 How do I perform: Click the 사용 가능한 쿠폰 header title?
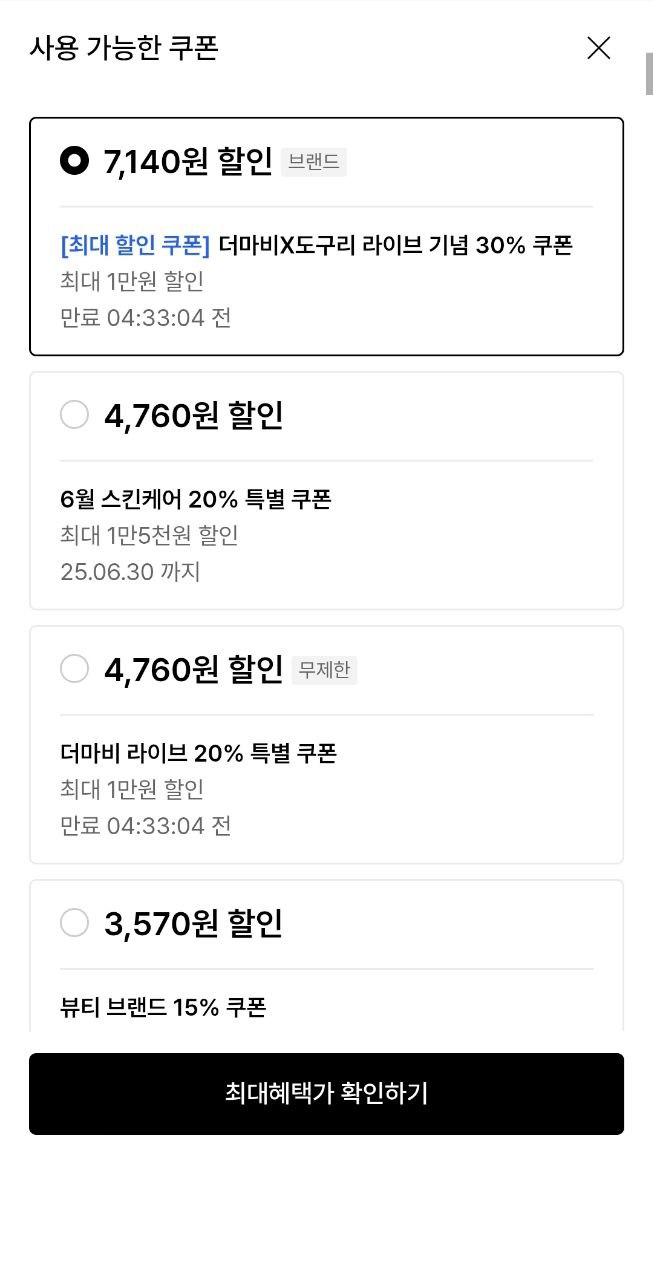click(x=124, y=48)
